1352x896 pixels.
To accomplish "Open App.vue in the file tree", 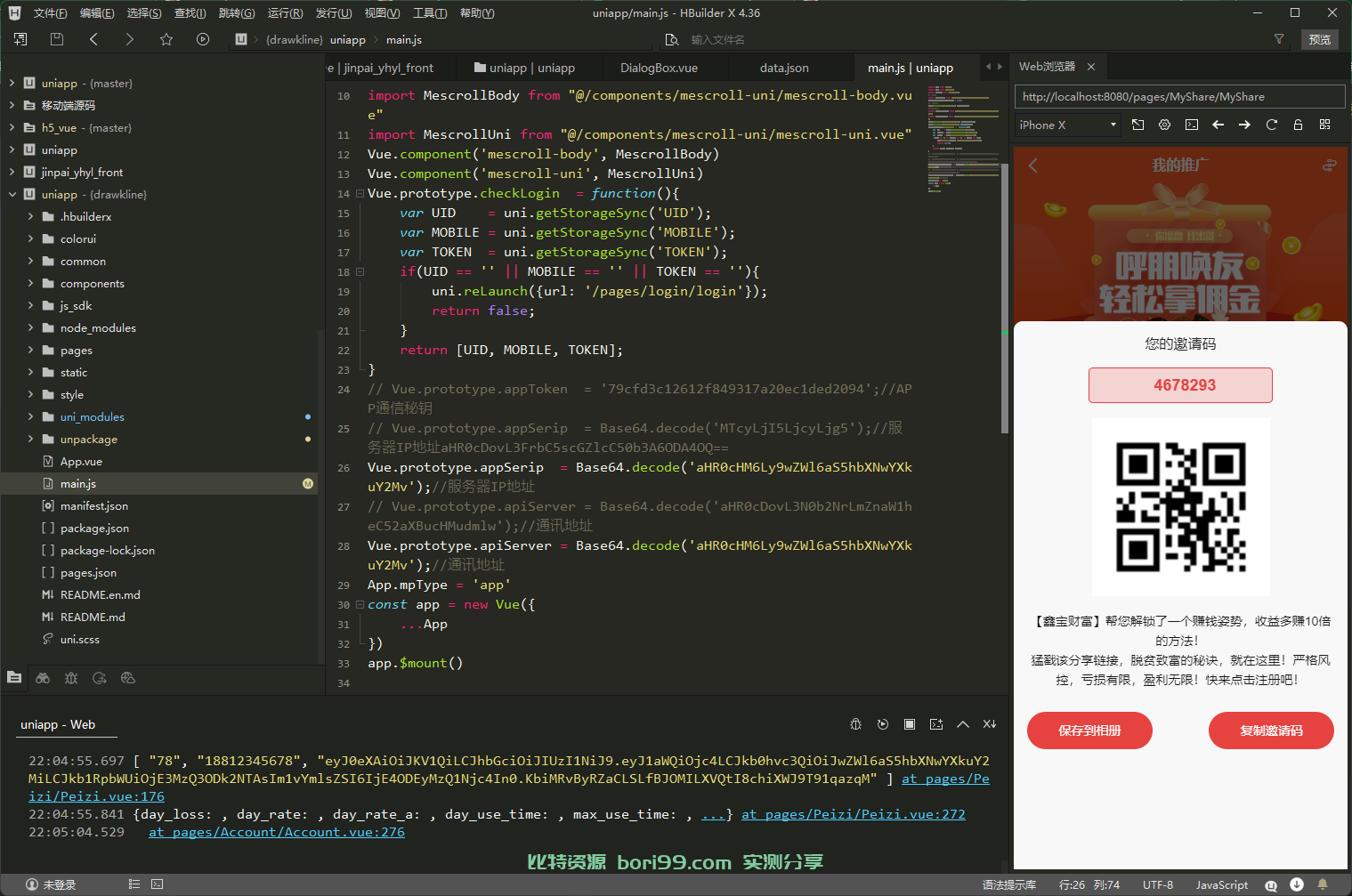I will [81, 461].
